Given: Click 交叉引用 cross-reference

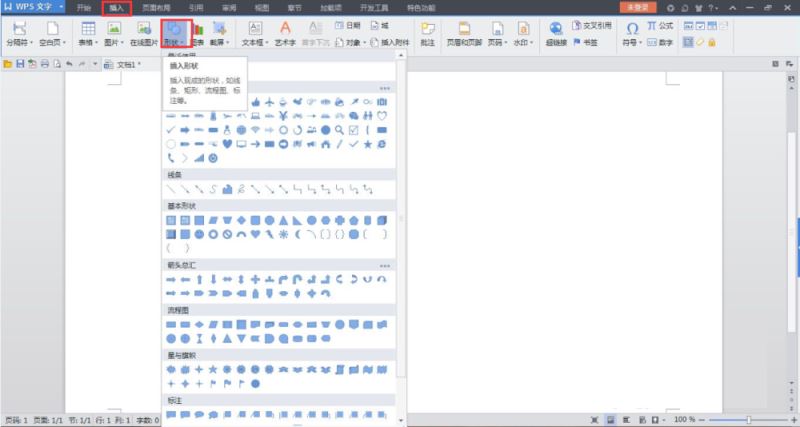Looking at the screenshot, I should click(x=592, y=26).
